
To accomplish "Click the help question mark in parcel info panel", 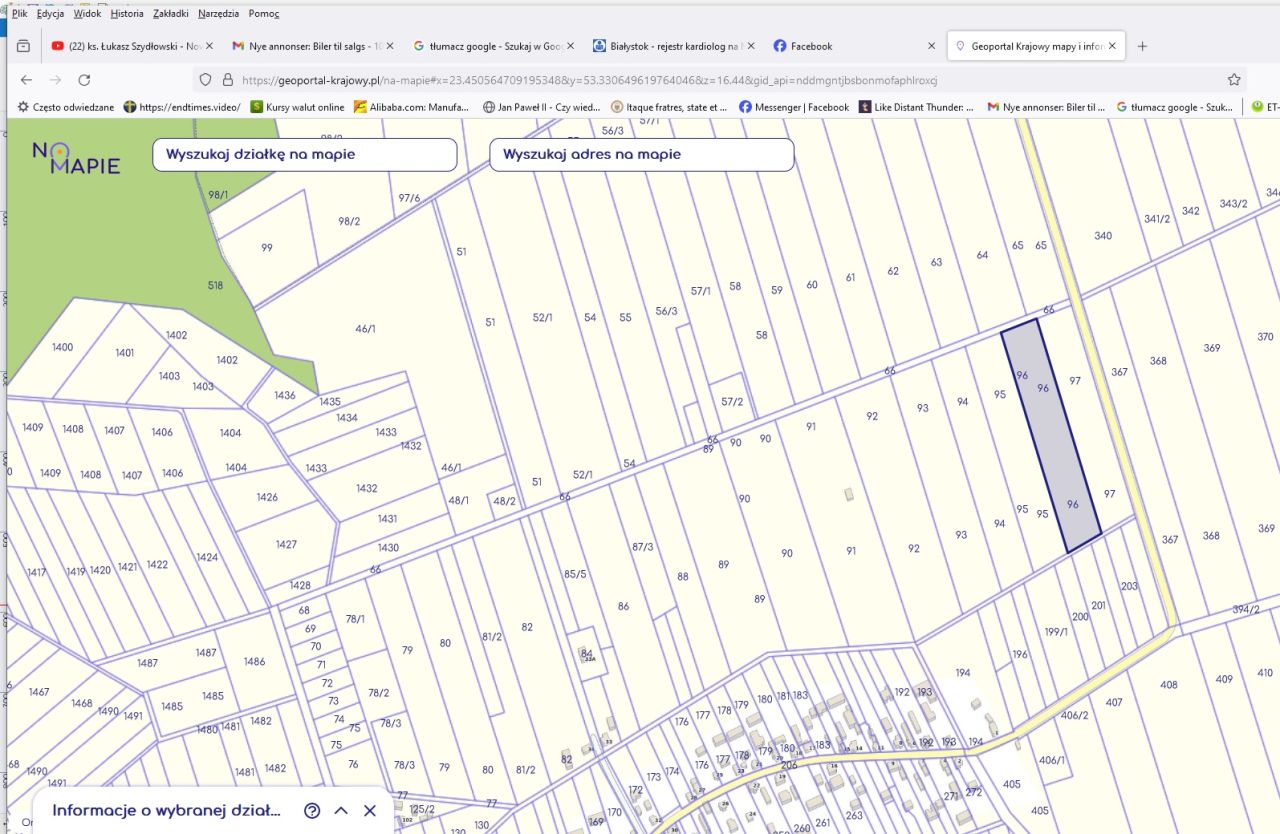I will [x=312, y=811].
